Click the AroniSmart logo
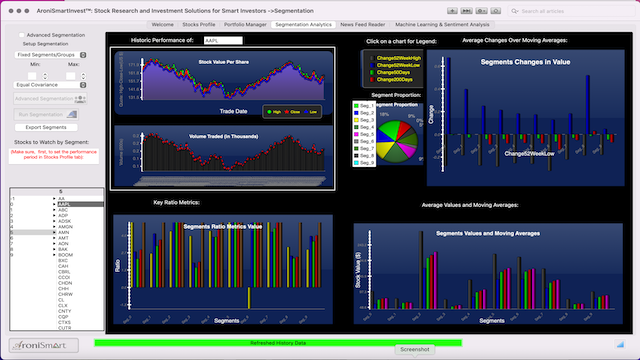640x360 pixels. pos(44,345)
